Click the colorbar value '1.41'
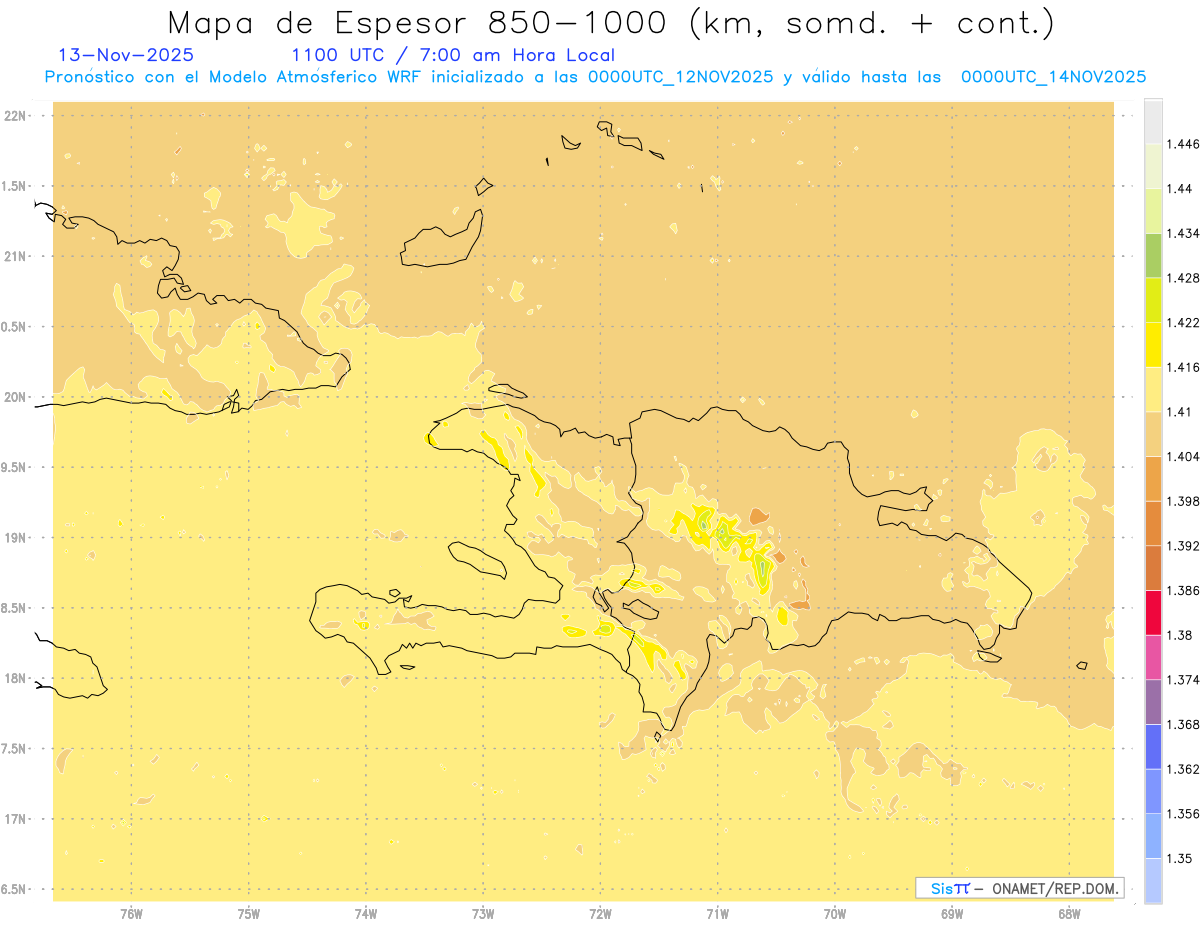This screenshot has height=927, width=1200. [x=1180, y=412]
